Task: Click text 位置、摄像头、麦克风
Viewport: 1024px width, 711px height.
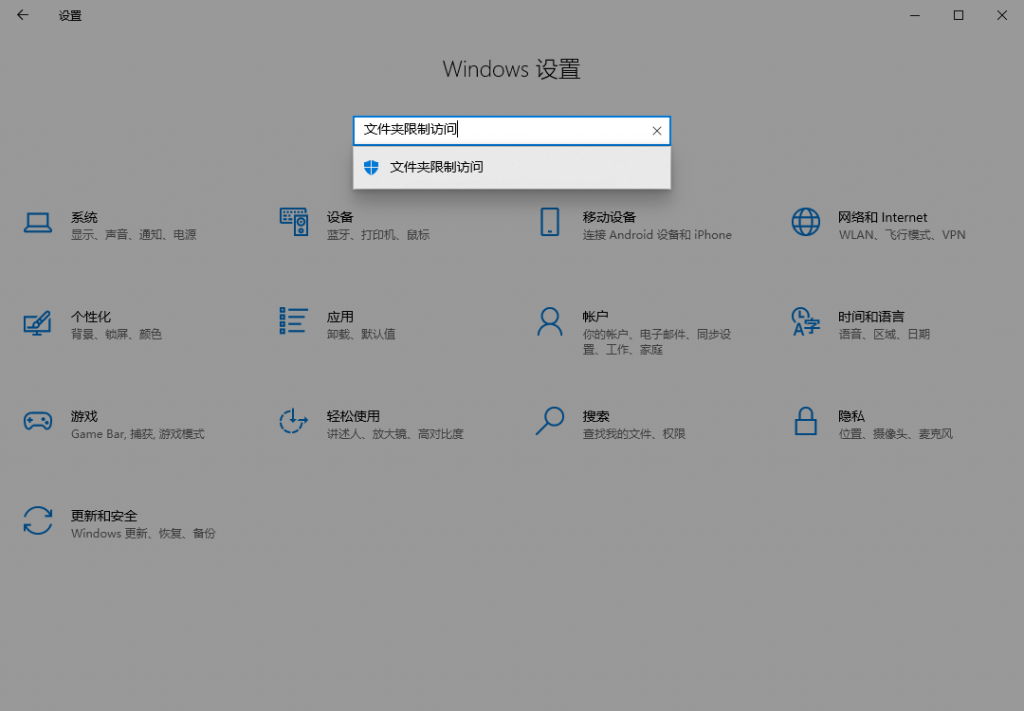Action: pyautogui.click(x=895, y=434)
